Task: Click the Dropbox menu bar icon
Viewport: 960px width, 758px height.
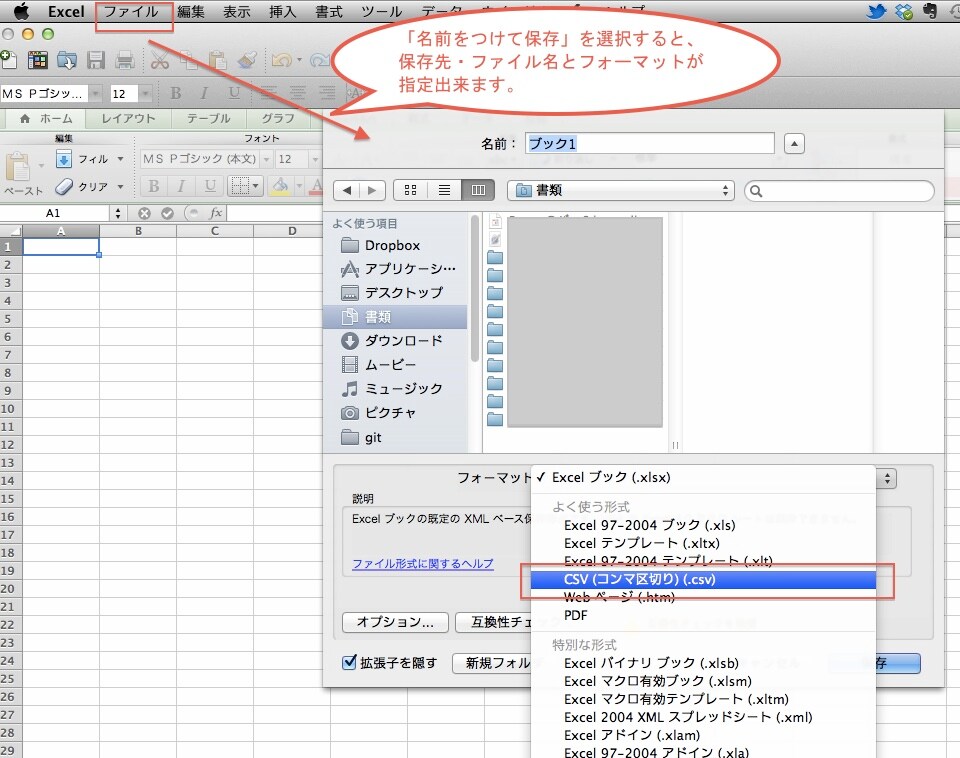Action: 904,11
